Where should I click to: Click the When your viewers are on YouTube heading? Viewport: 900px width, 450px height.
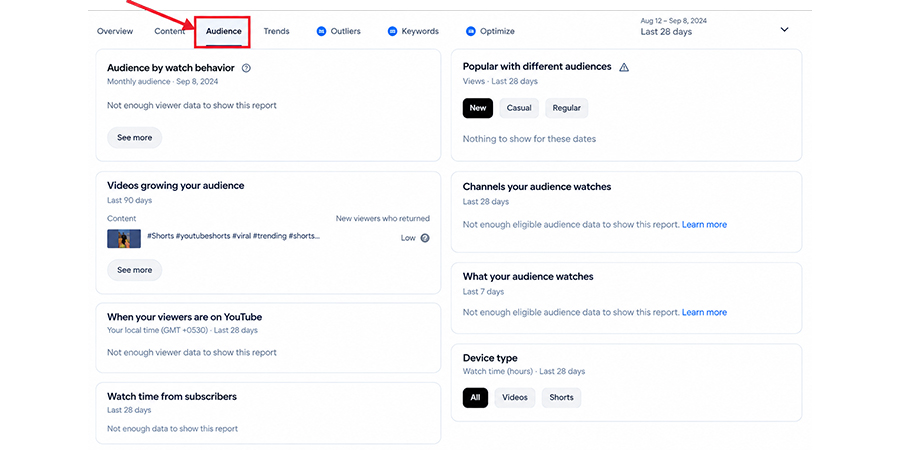tap(184, 317)
